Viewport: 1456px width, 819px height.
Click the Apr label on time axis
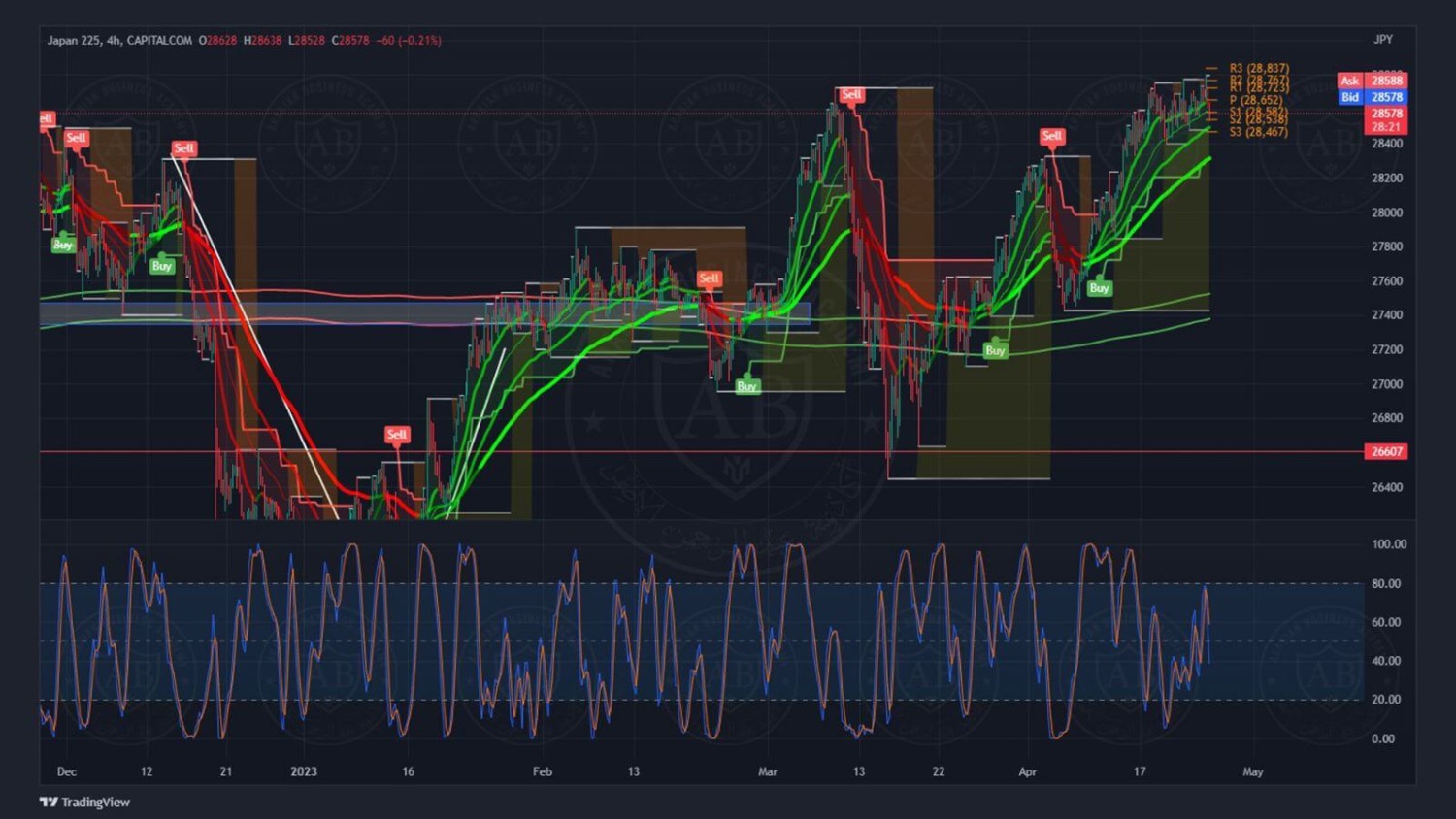click(1028, 772)
